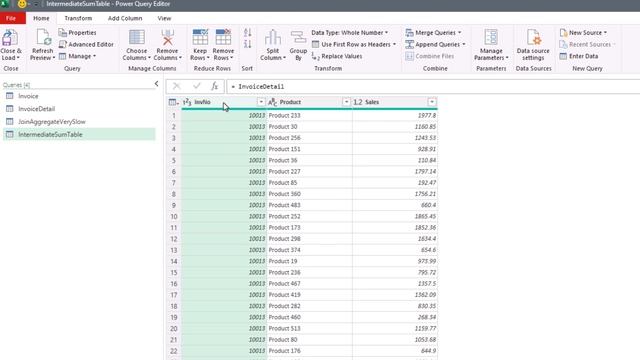Click the Manage Parameters icon
Screen dimensions: 640x360
click(x=491, y=38)
